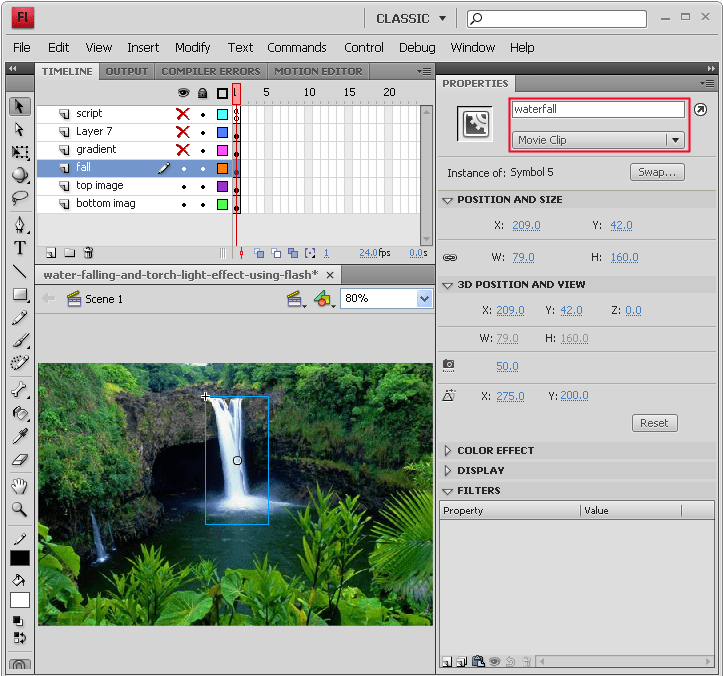
Task: Click the height value 160.0
Action: pos(624,257)
